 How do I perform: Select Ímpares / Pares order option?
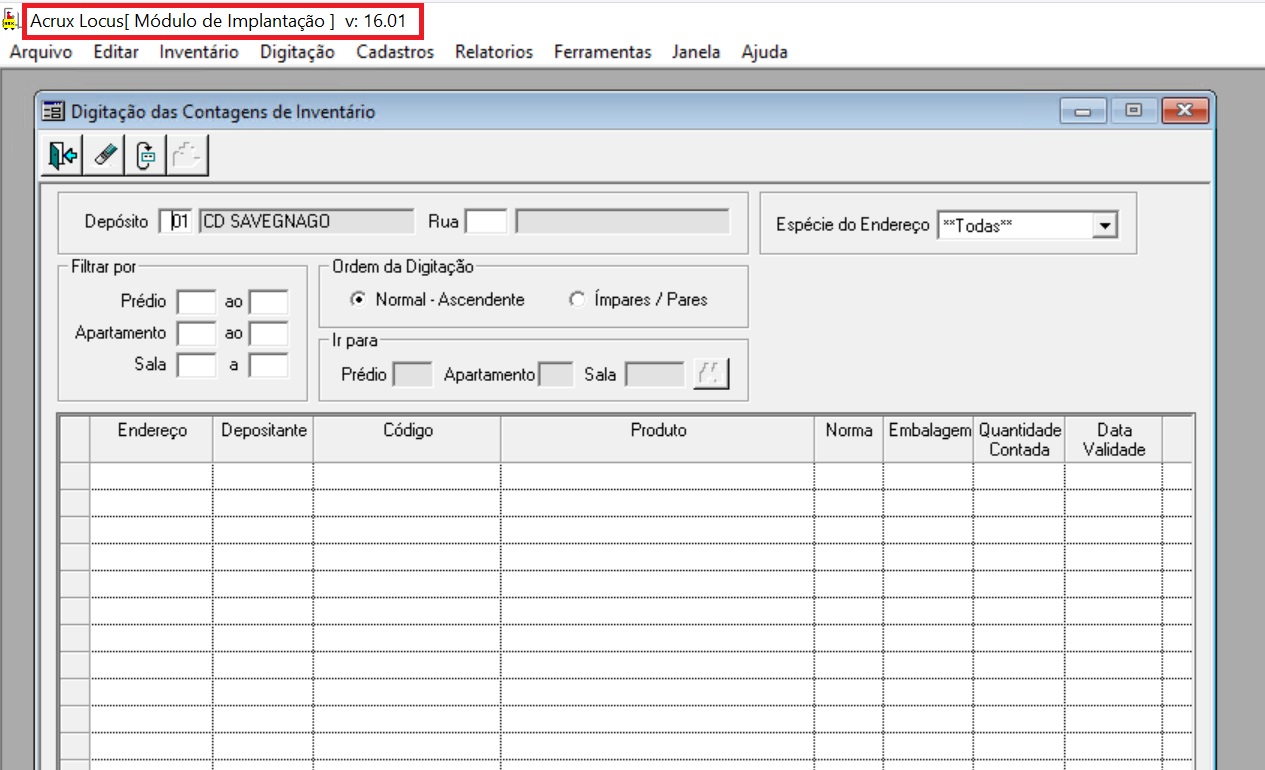coord(638,299)
